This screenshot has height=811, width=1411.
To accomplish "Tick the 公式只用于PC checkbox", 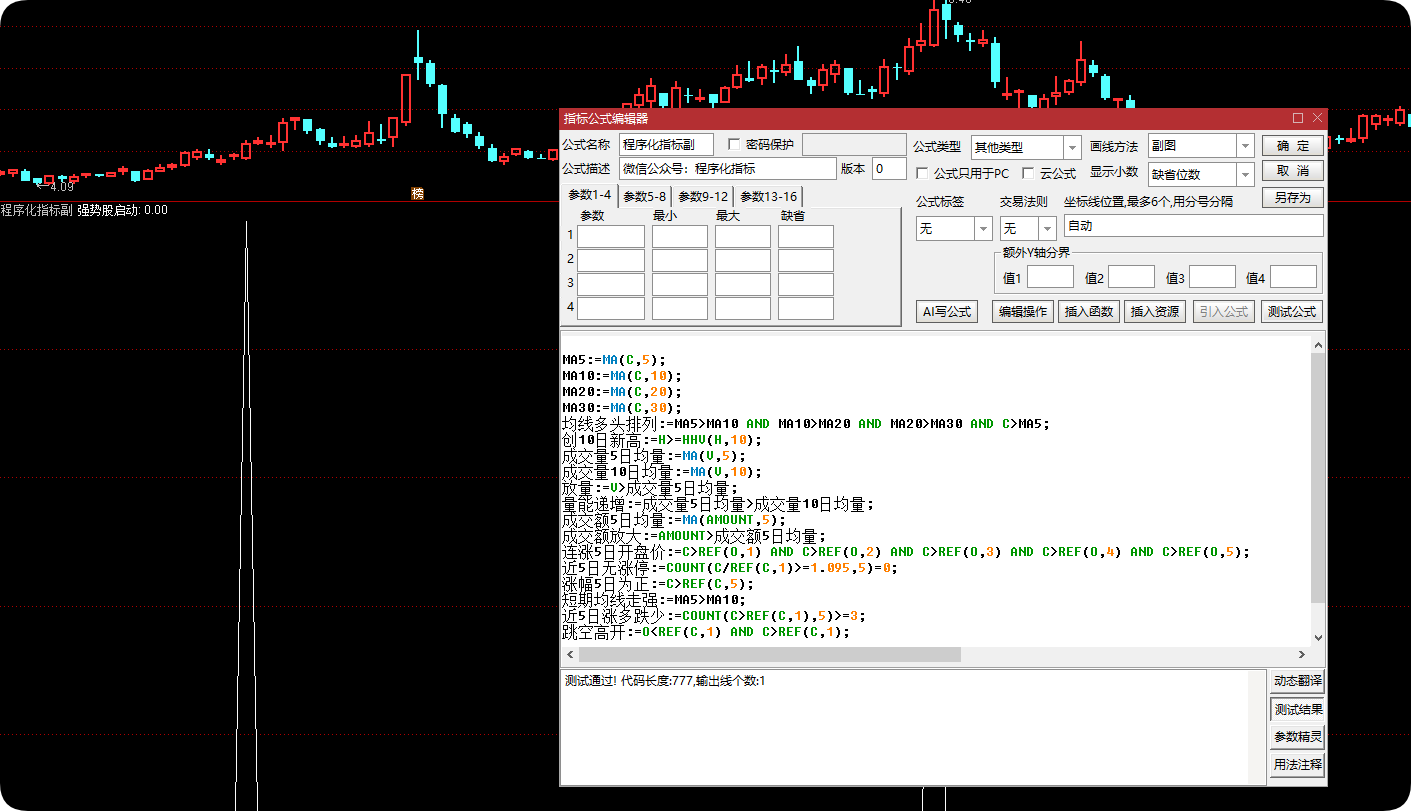I will 923,173.
